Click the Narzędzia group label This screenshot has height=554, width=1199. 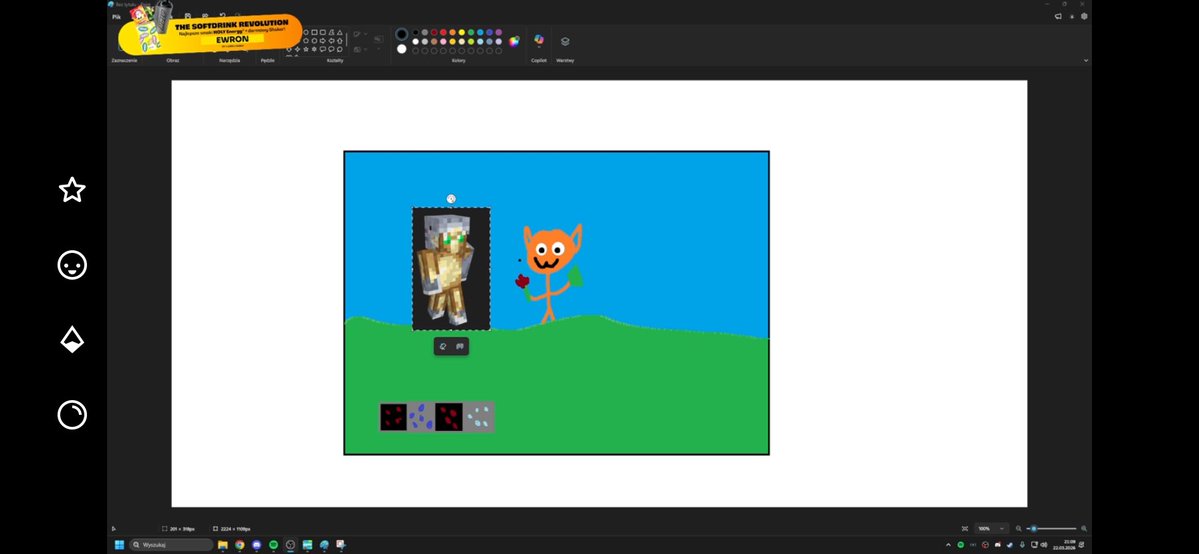click(x=229, y=60)
